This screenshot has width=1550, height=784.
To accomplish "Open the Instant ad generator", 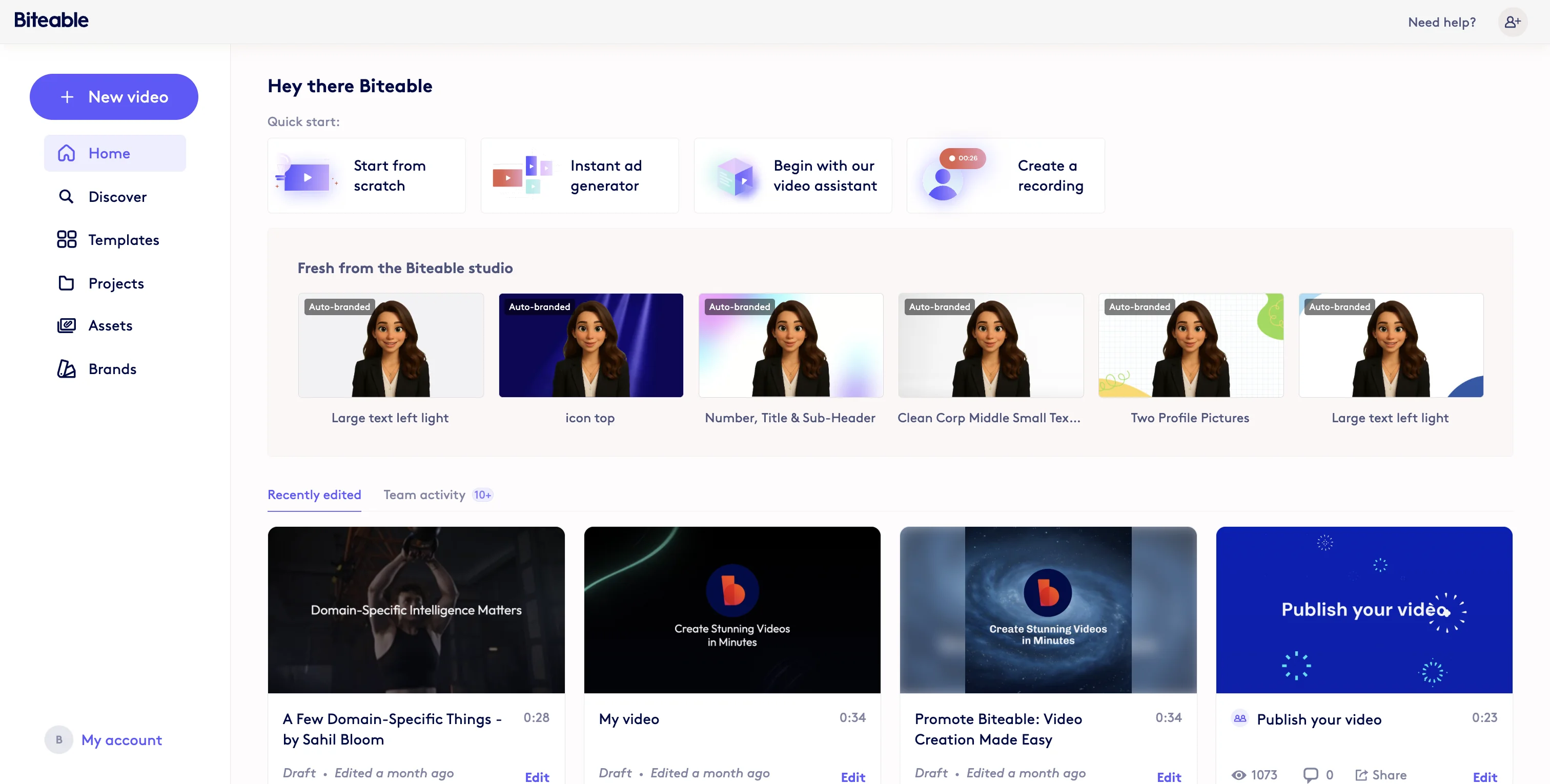I will 579,175.
